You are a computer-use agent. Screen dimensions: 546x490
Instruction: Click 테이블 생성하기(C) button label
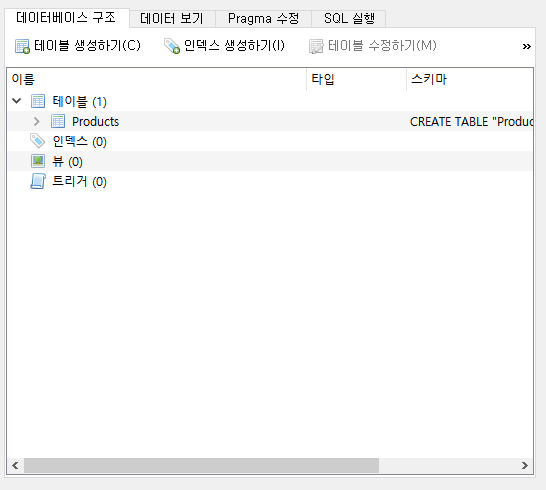pyautogui.click(x=87, y=46)
